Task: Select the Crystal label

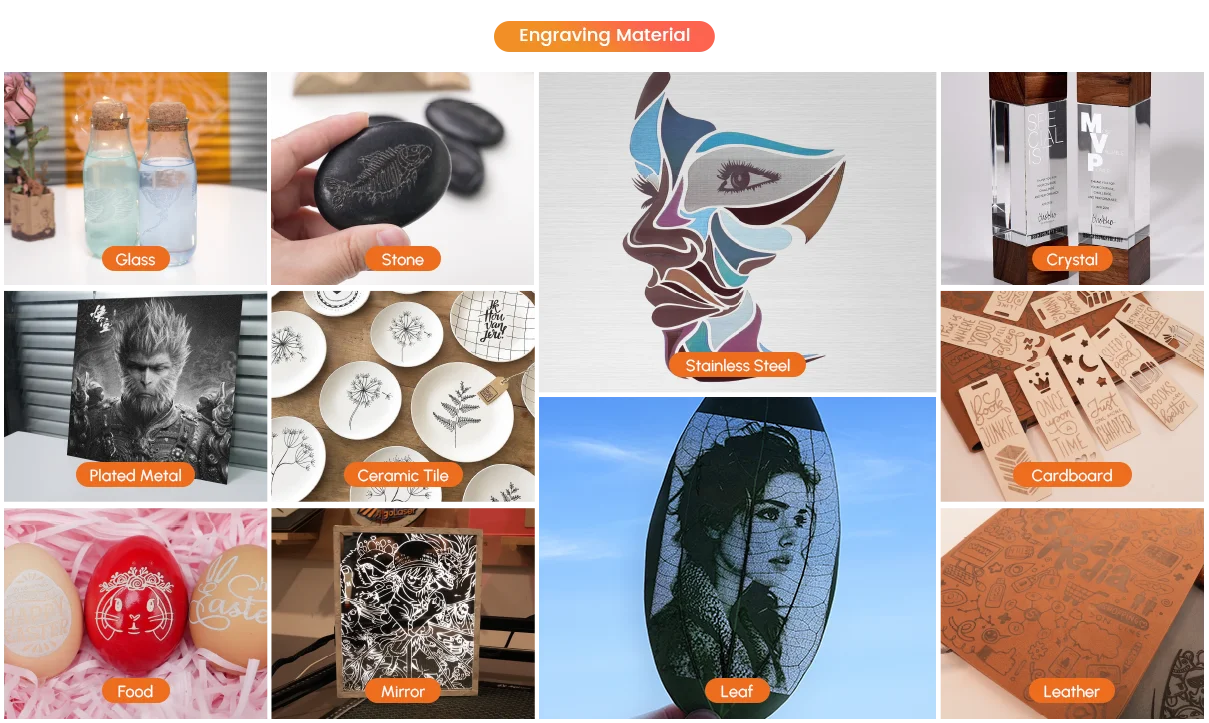Action: 1072,259
